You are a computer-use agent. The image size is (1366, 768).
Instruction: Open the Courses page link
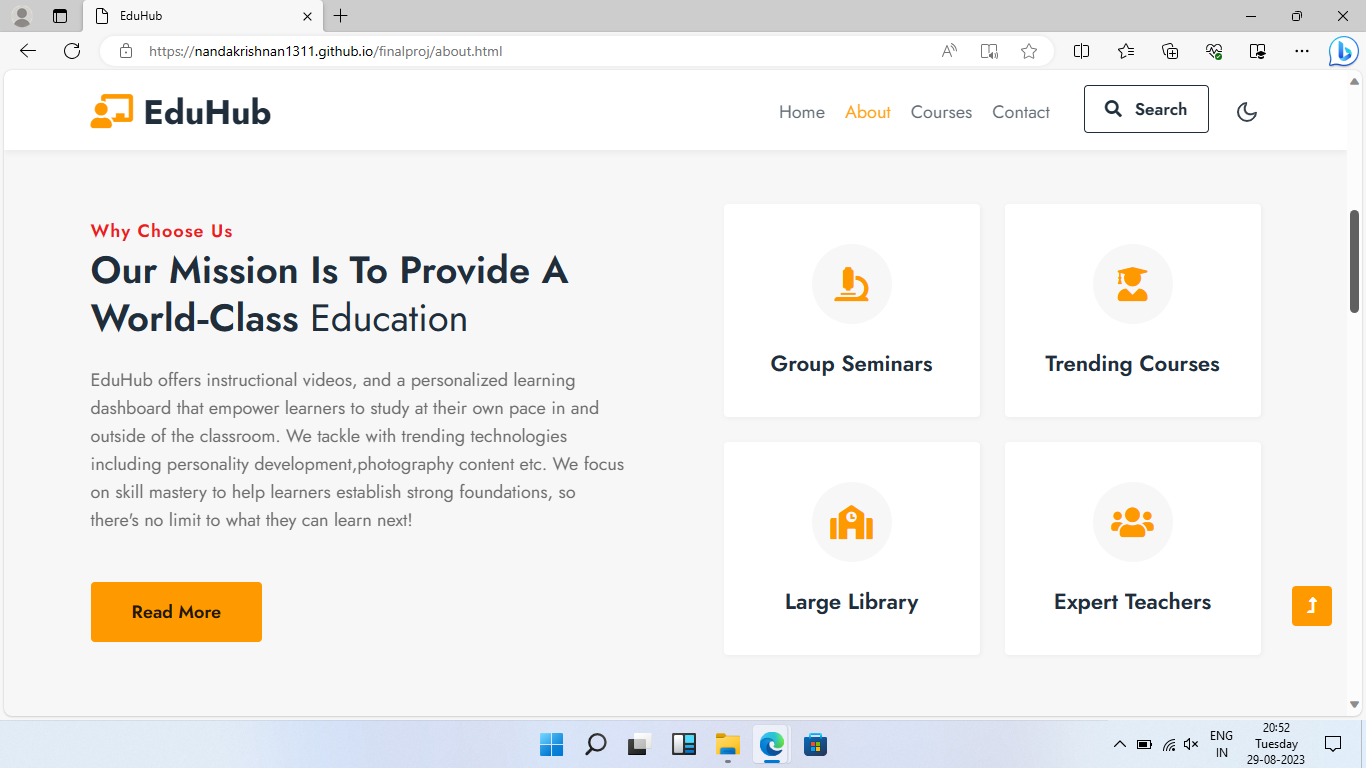coord(941,112)
